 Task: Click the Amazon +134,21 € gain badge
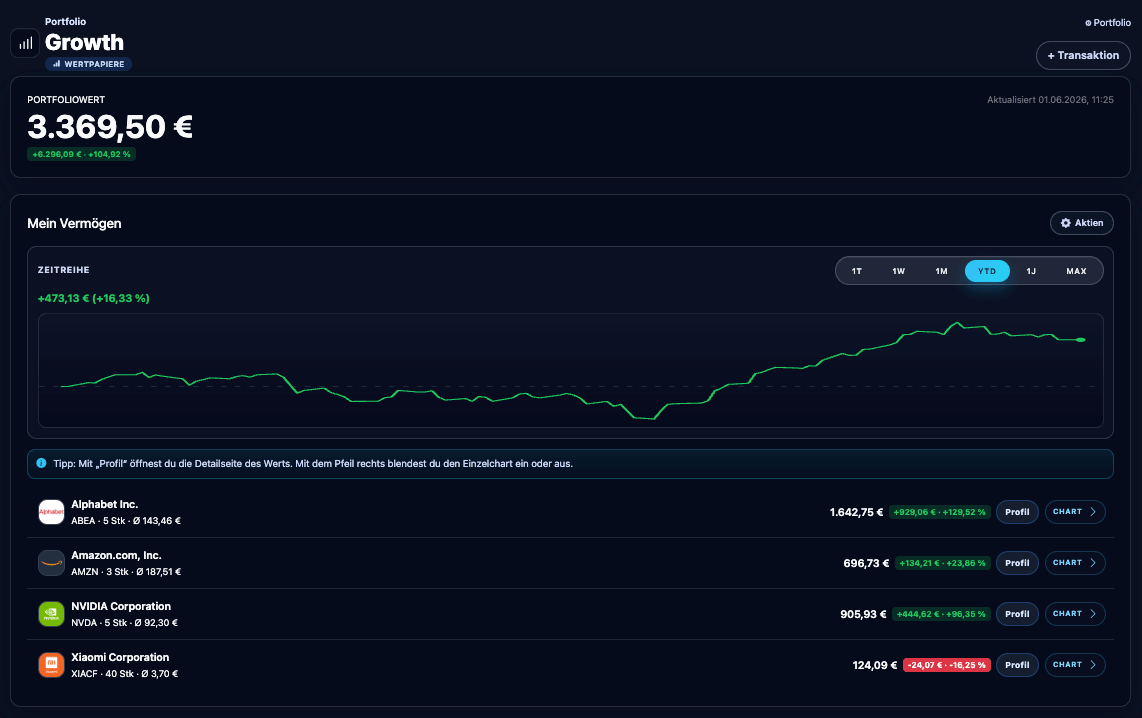[942, 563]
